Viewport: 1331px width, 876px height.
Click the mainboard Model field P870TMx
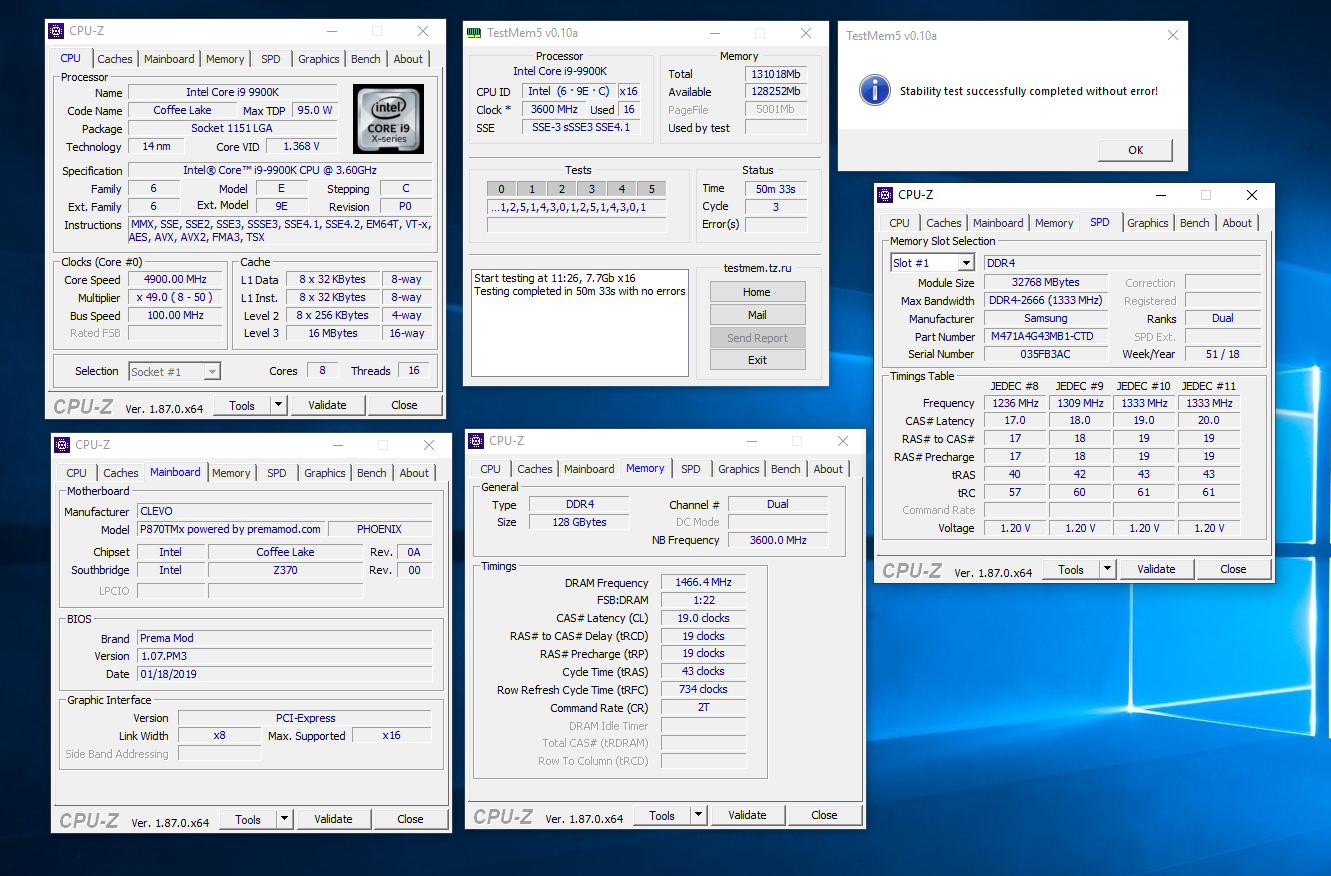click(230, 529)
